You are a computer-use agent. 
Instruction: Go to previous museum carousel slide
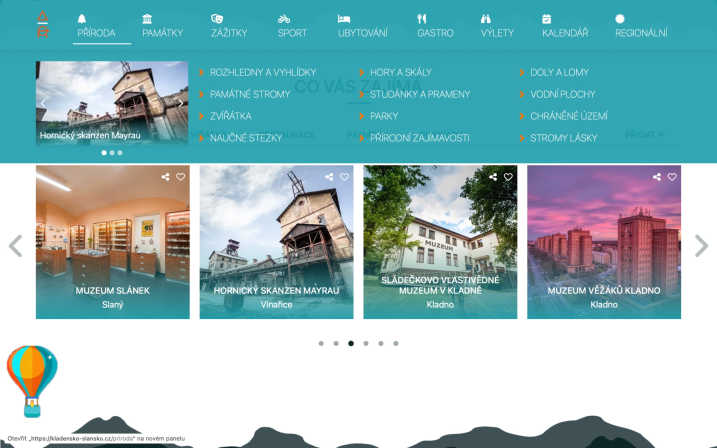(16, 246)
